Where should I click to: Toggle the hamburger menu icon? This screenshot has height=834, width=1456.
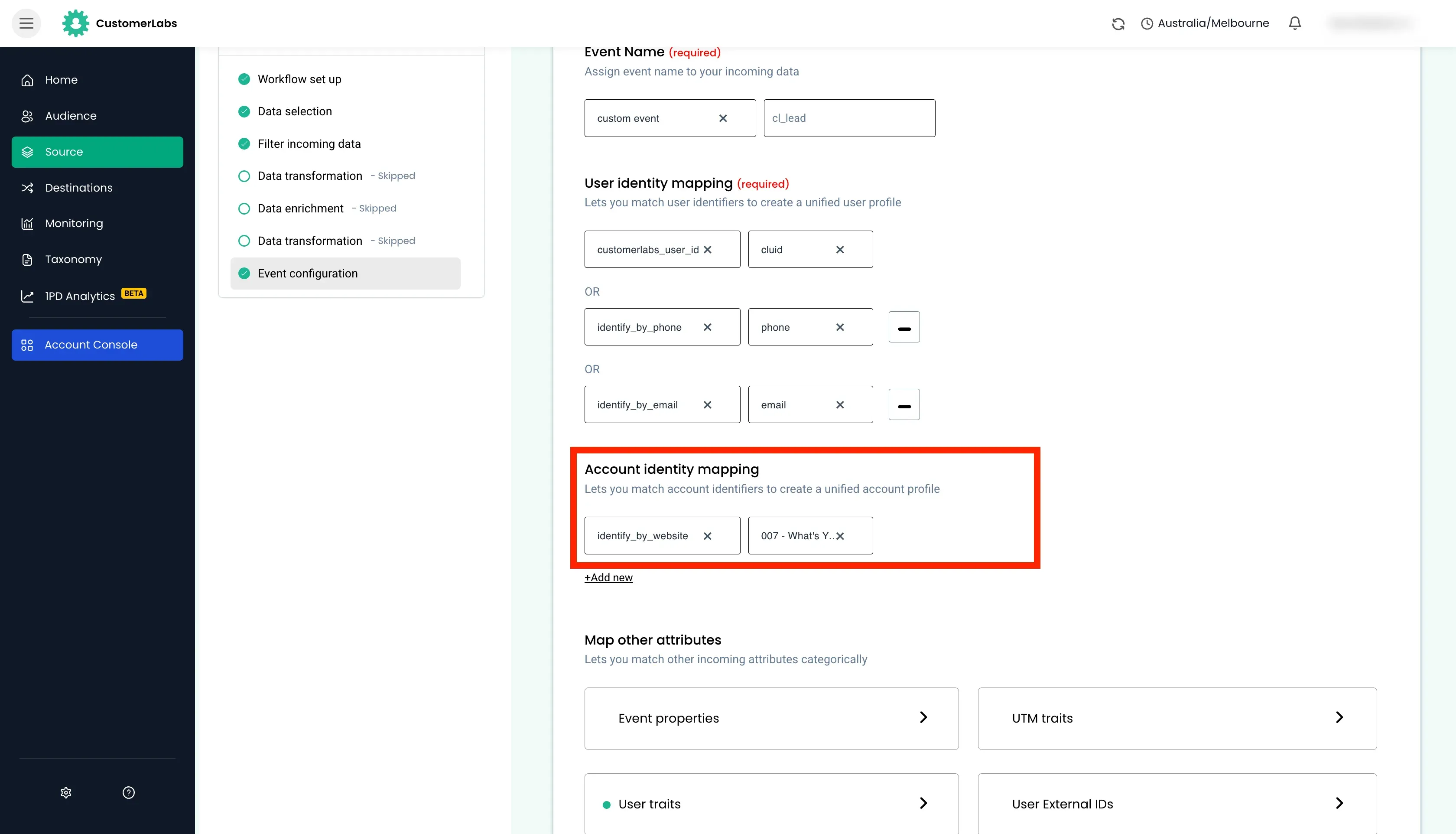pyautogui.click(x=26, y=23)
